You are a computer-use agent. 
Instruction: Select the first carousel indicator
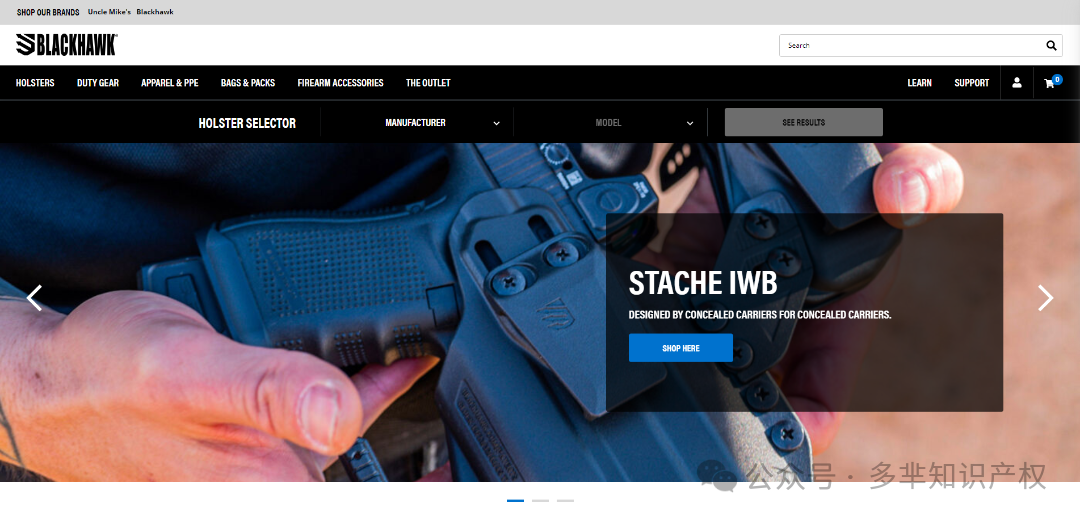(515, 500)
